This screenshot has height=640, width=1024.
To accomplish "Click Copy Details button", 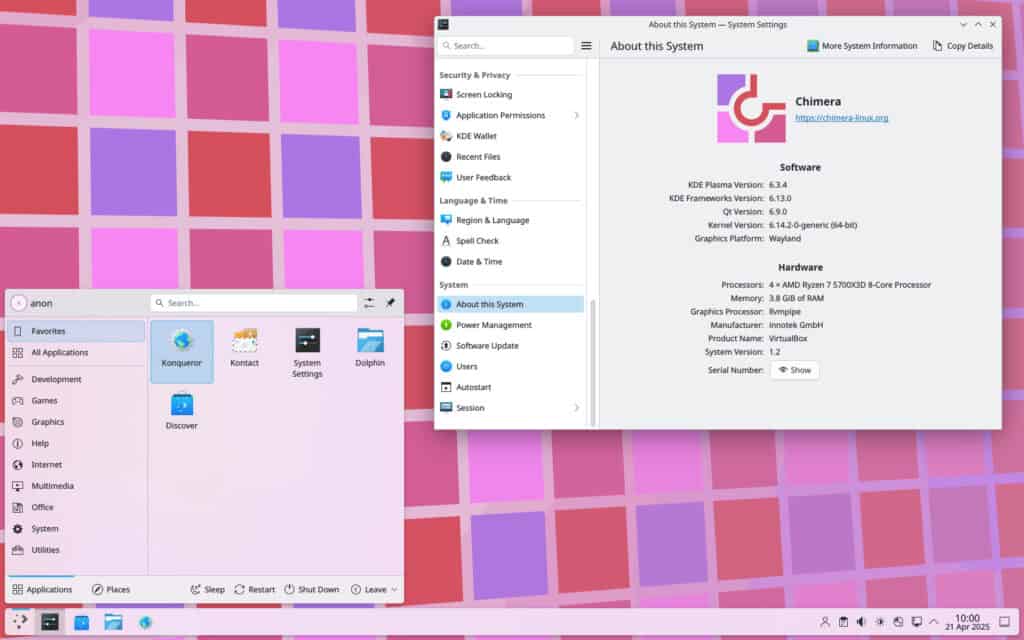I will (x=963, y=46).
